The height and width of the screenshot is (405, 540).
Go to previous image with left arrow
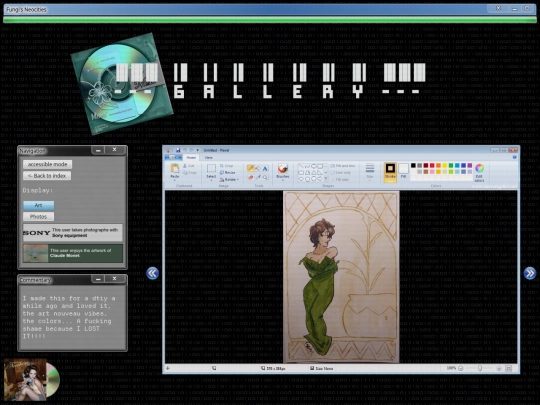click(152, 273)
